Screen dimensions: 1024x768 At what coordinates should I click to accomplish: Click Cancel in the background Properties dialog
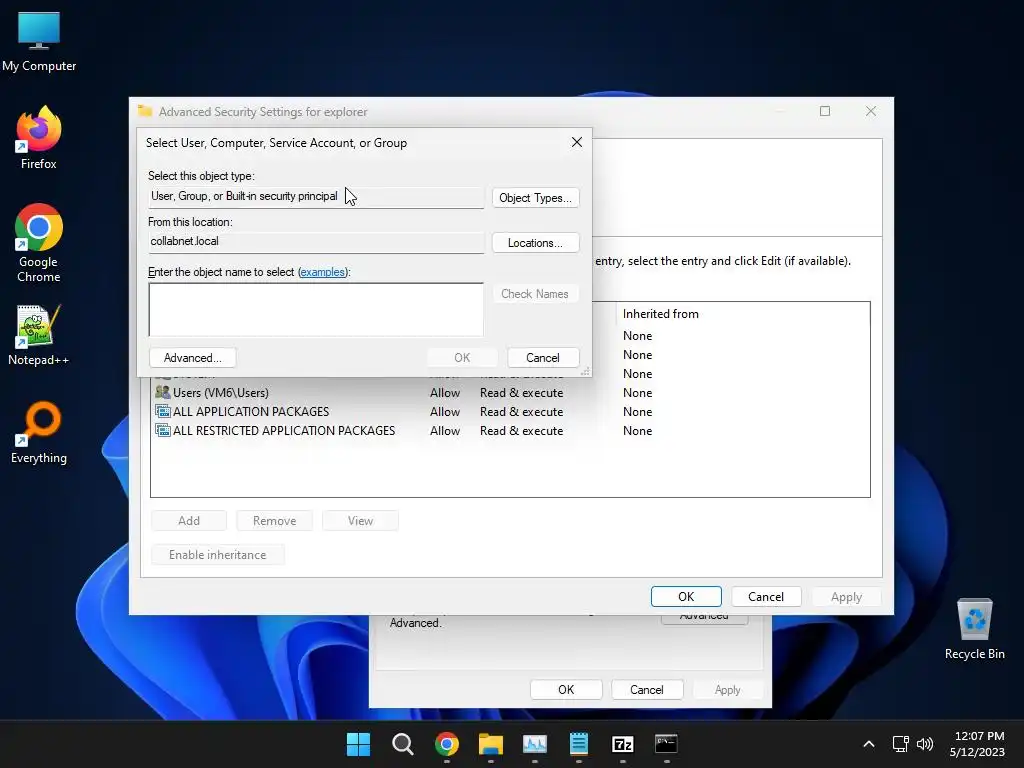[647, 690]
